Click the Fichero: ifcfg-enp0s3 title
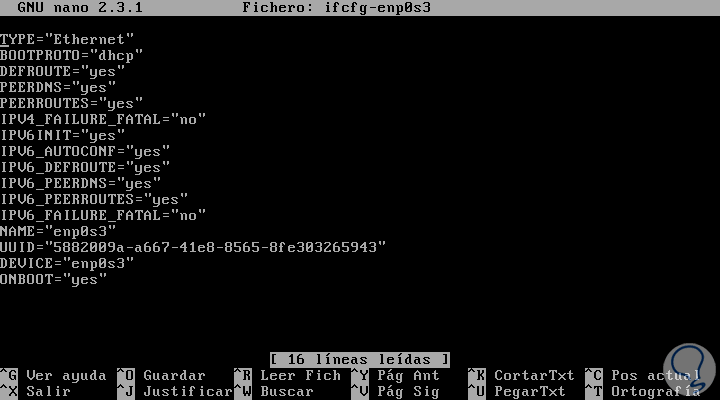This screenshot has height=400, width=720. (x=337, y=7)
